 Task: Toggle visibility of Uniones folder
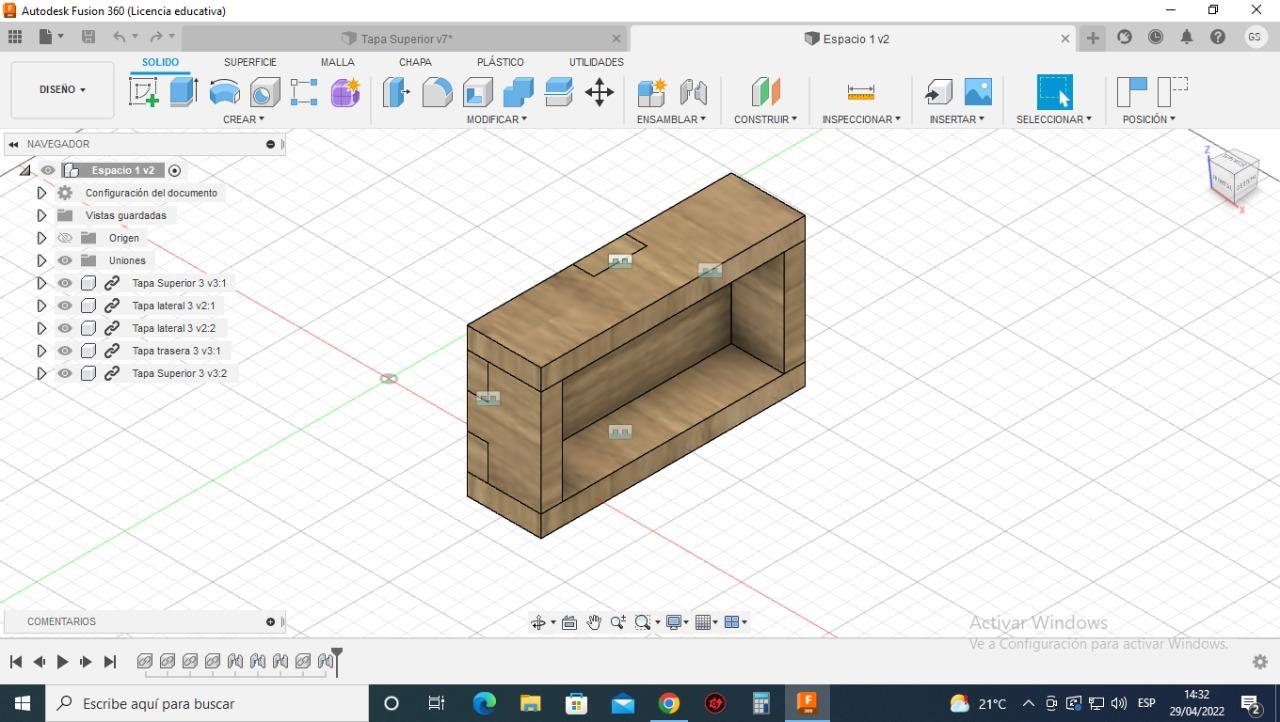(x=65, y=260)
